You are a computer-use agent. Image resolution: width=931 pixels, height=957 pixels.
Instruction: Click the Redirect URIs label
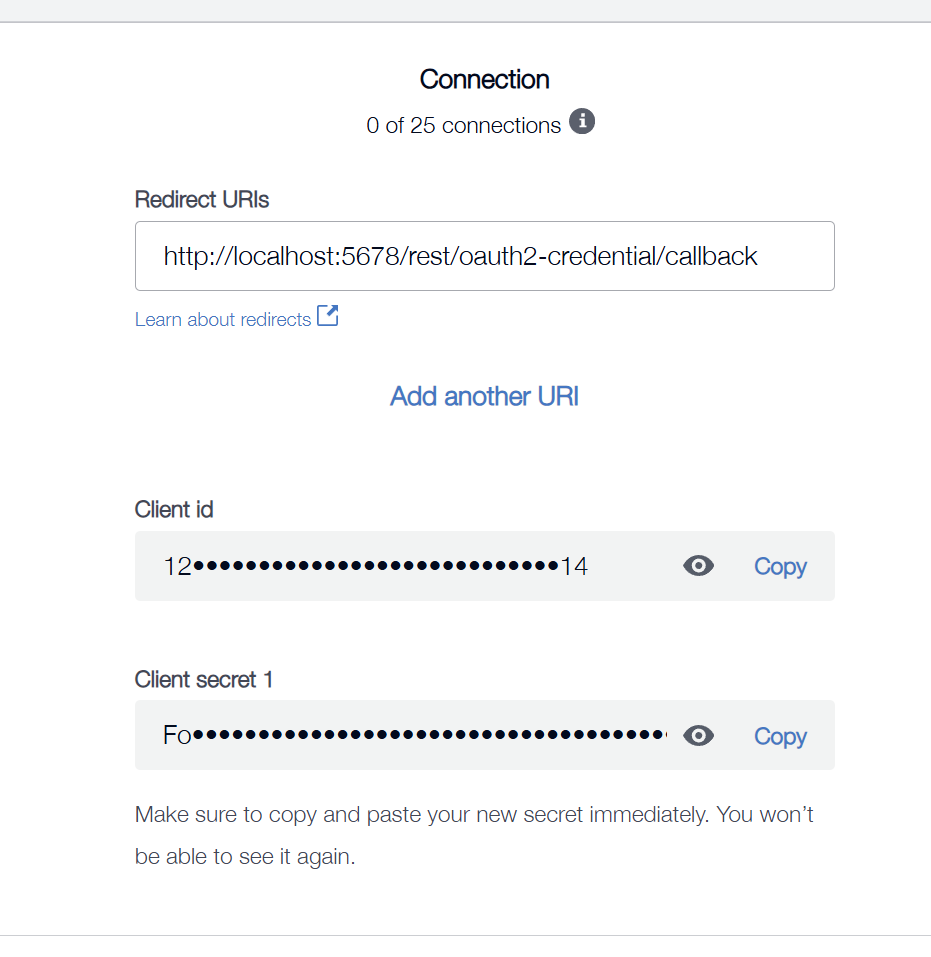(201, 200)
